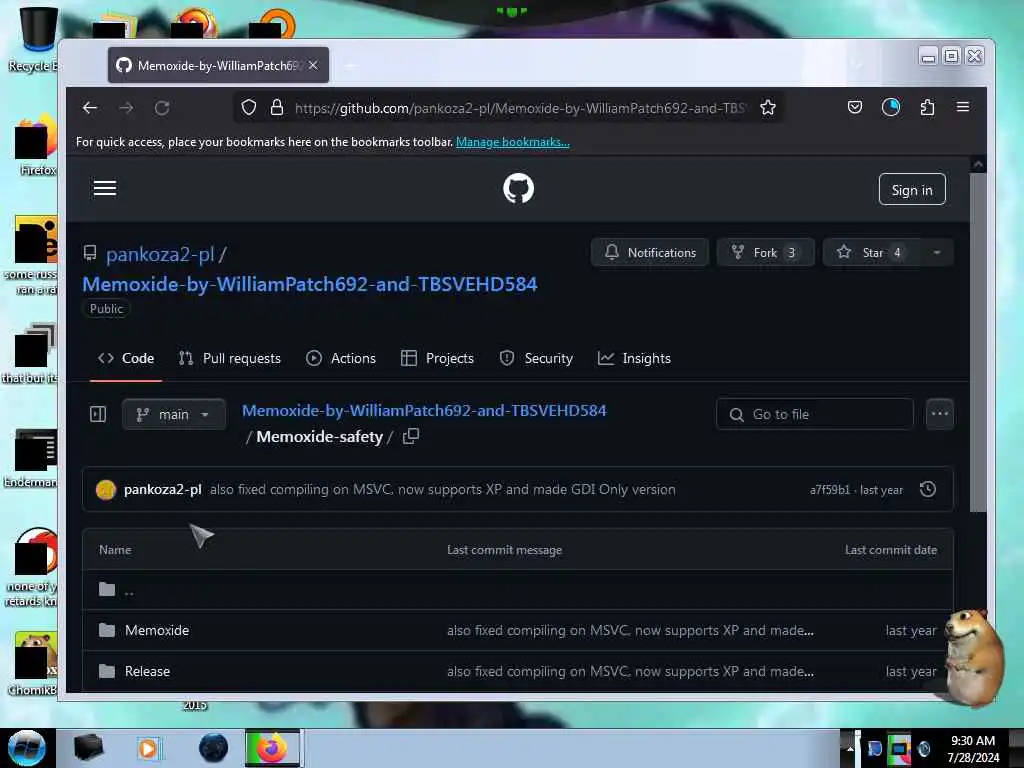This screenshot has height=768, width=1024.
Task: Open the media player taskbar icon
Action: [x=148, y=748]
